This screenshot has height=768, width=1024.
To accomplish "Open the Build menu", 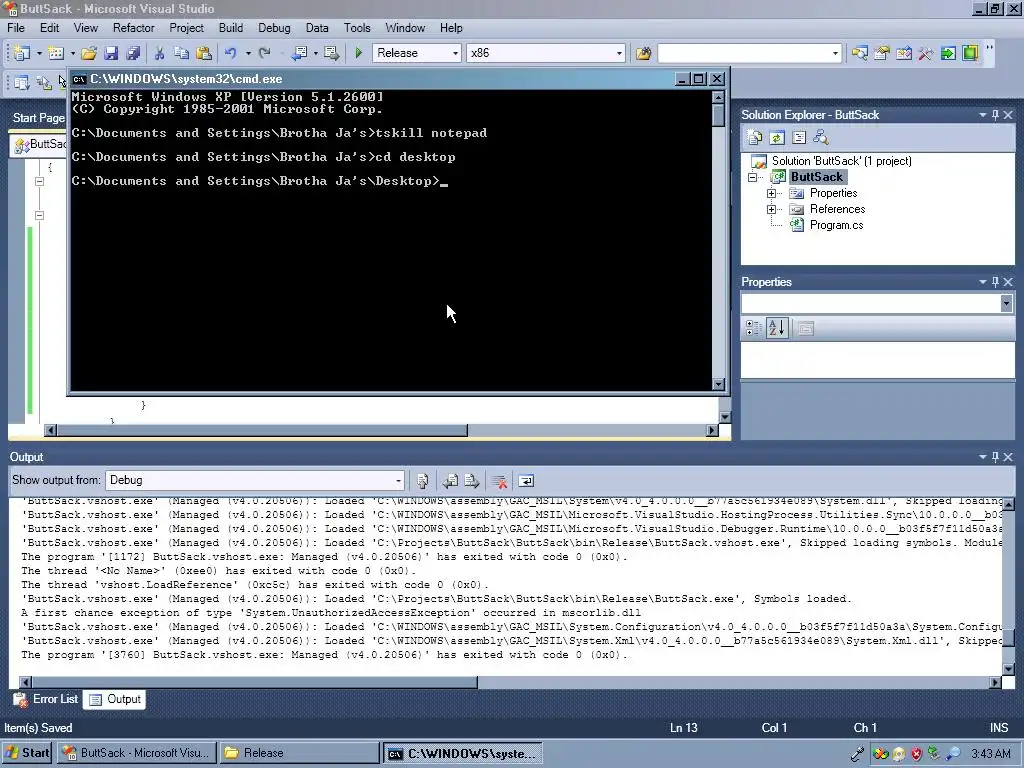I will (231, 28).
